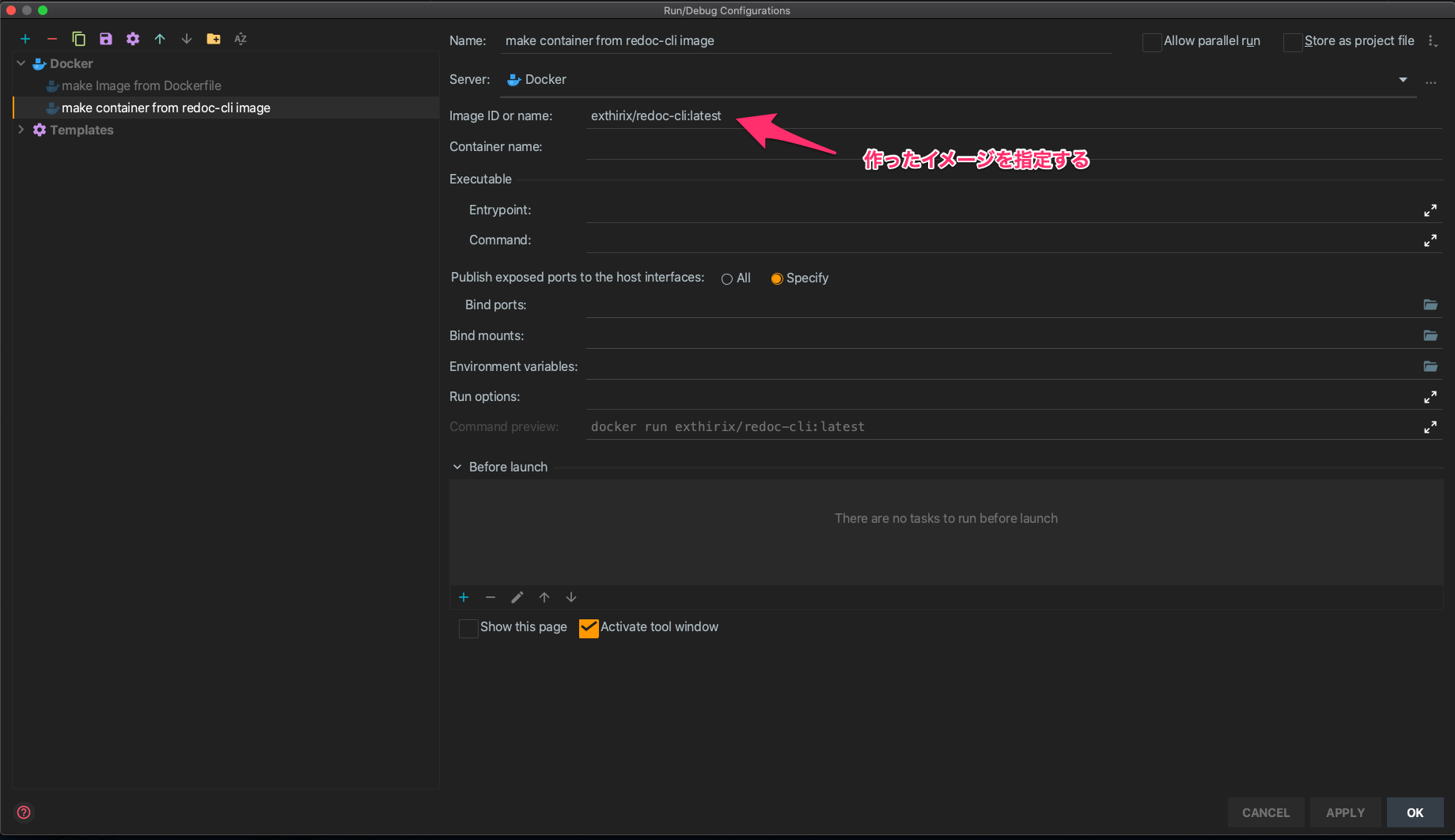Move Before launch task up
This screenshot has width=1455, height=840.
(544, 597)
